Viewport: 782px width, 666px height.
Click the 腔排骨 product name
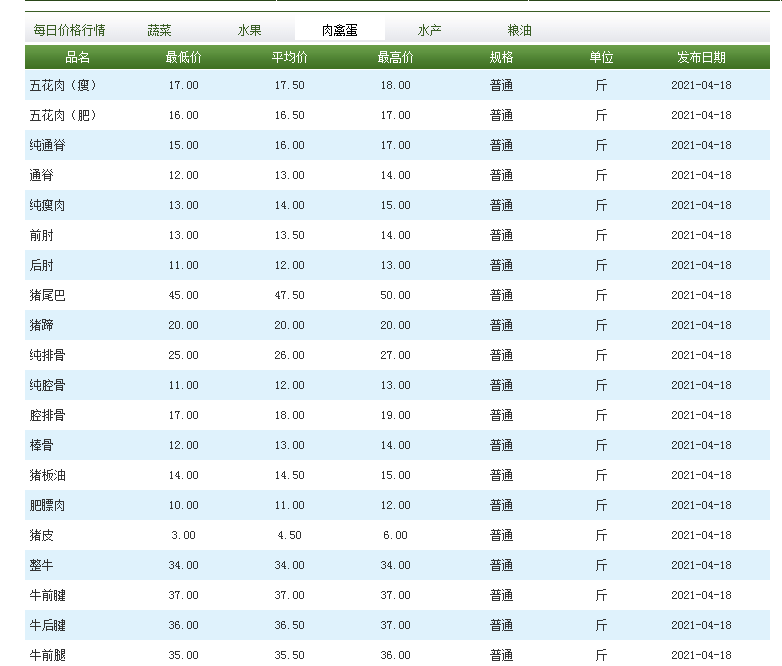[x=47, y=415]
